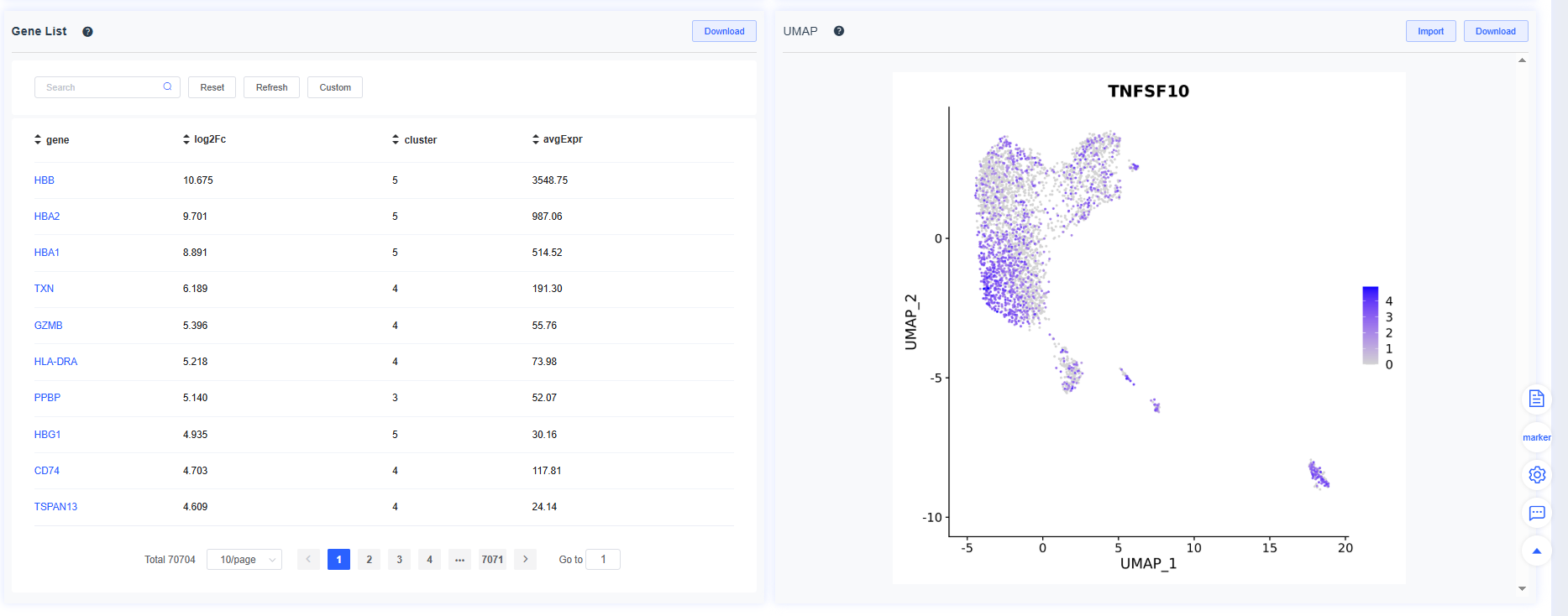The image size is (1568, 616).
Task: Click the scroll-to-top arrow icon
Action: (1536, 551)
